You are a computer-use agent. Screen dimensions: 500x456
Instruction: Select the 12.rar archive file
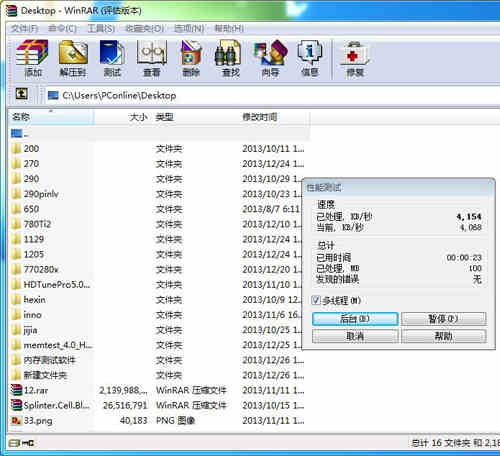click(157, 390)
